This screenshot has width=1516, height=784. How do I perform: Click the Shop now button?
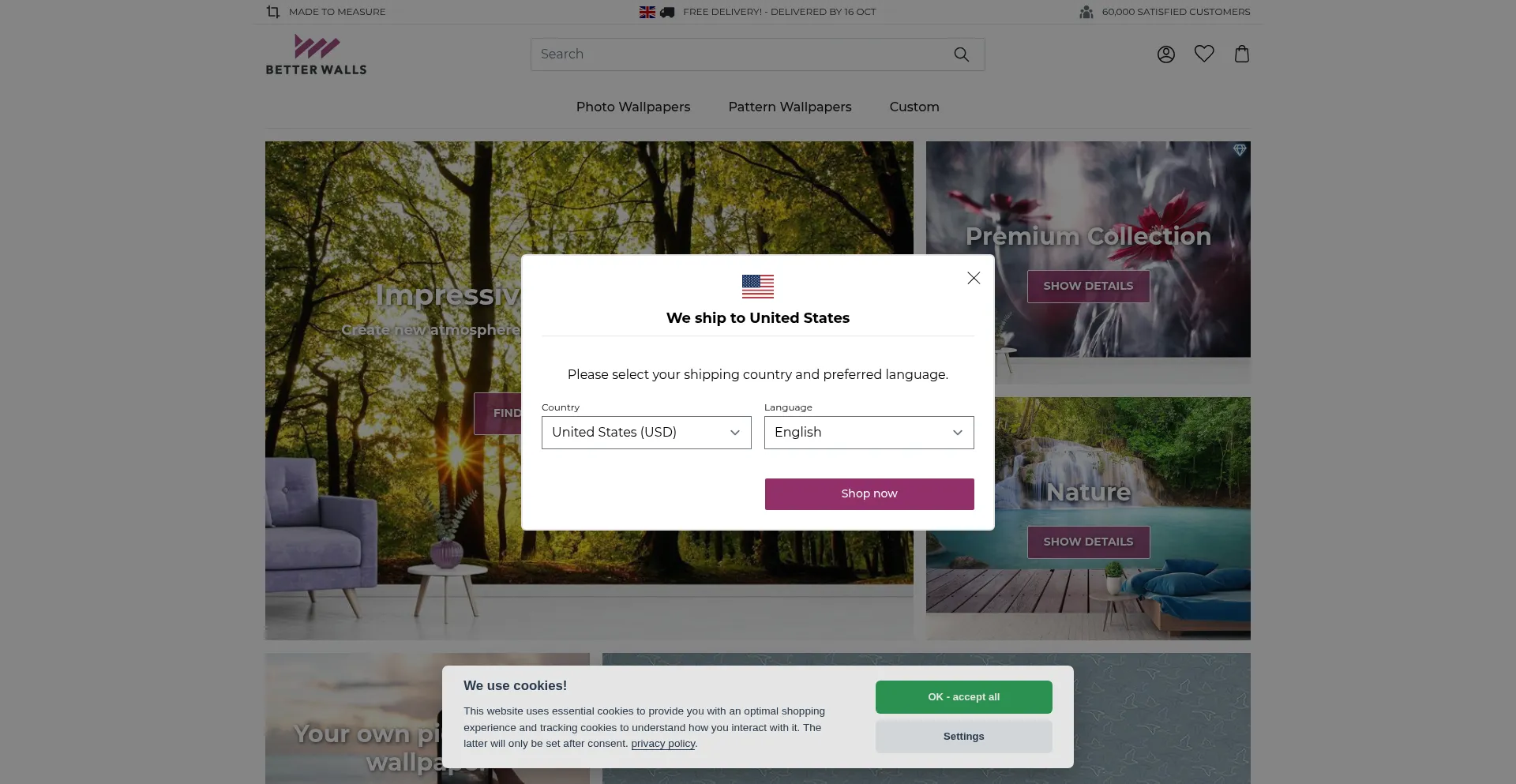(869, 494)
